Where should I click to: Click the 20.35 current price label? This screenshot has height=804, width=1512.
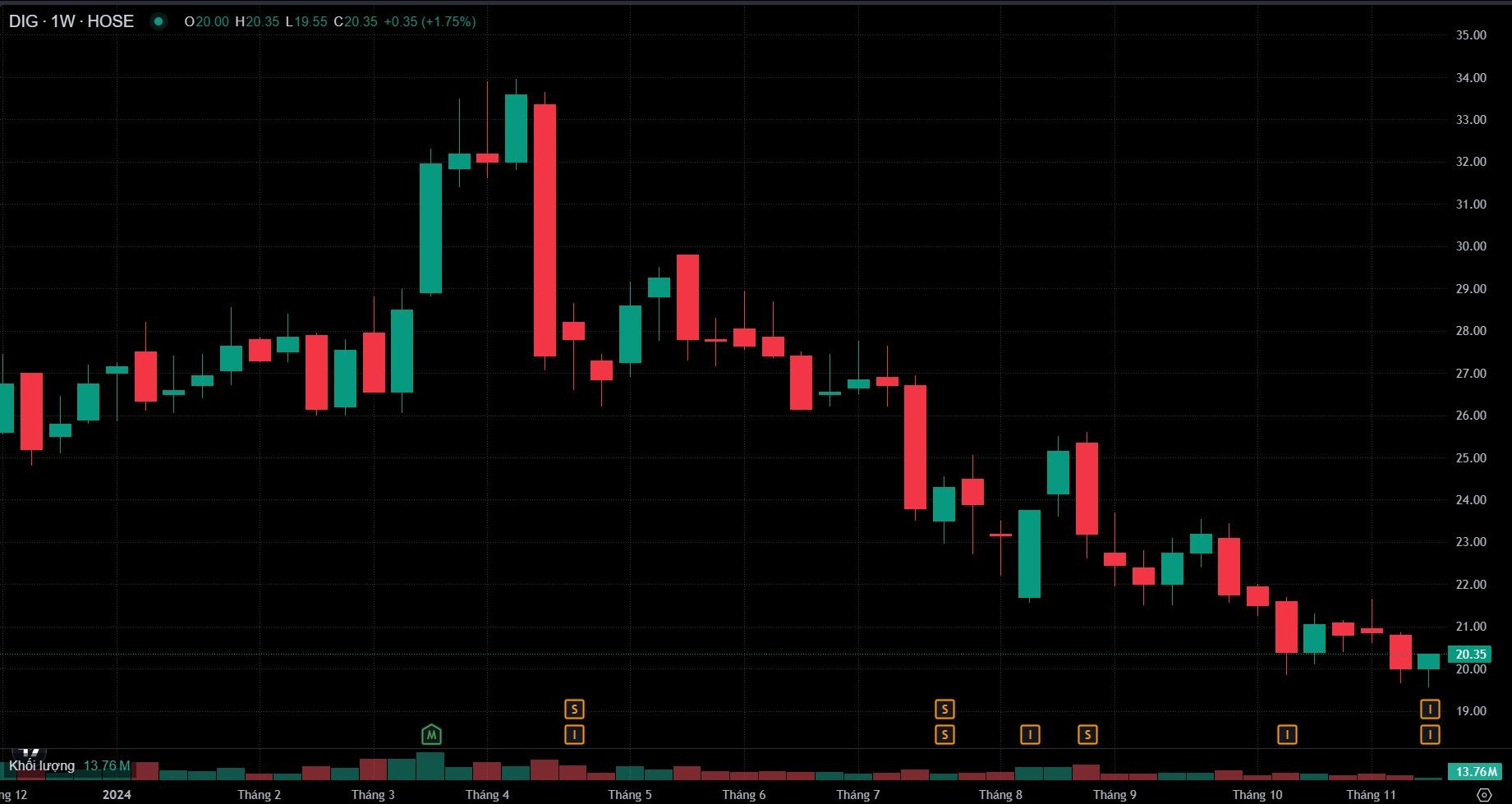1470,654
